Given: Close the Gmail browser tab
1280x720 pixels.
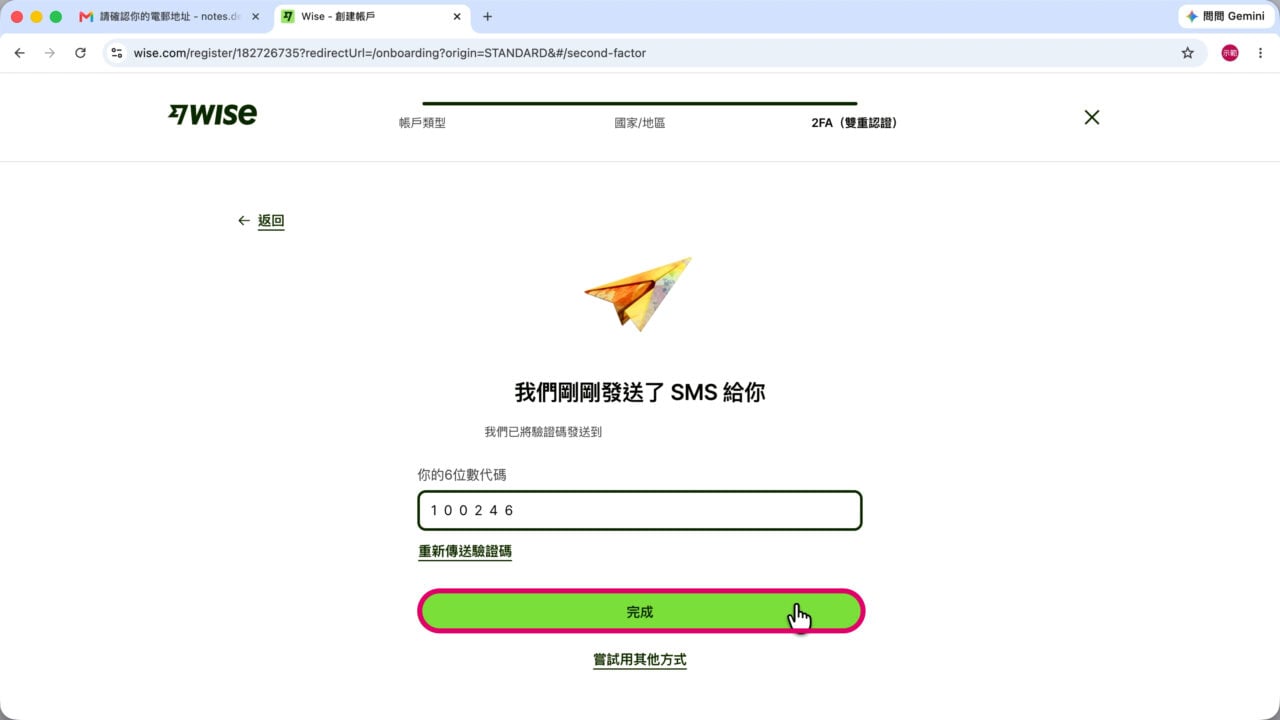Looking at the screenshot, I should [x=255, y=17].
